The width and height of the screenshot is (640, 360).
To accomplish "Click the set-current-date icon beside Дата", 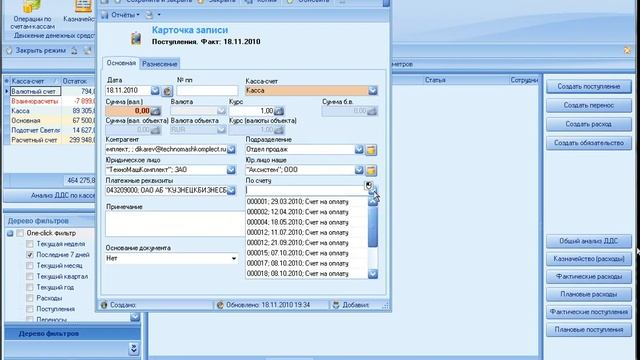I will 167,91.
